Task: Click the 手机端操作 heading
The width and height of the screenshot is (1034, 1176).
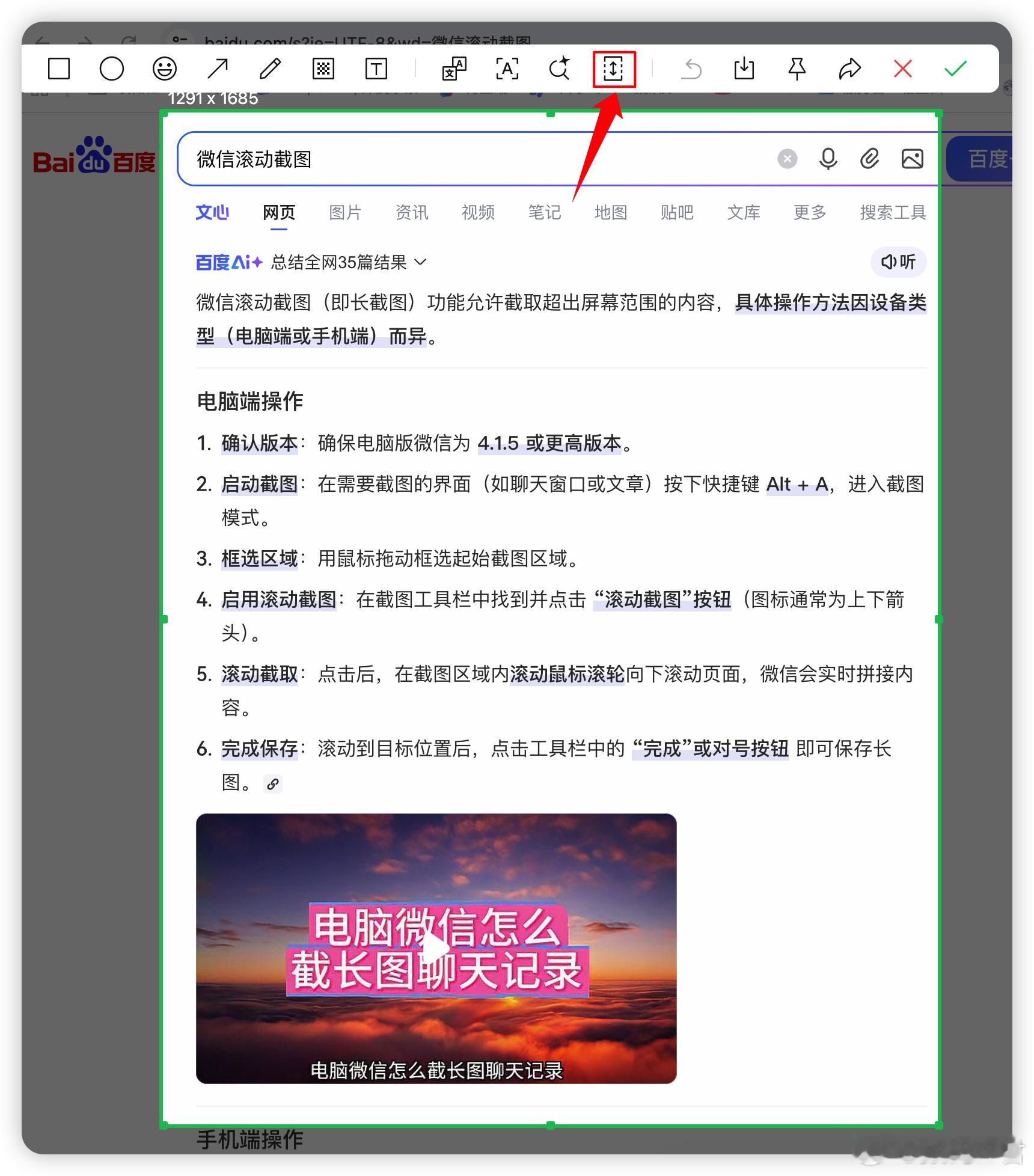Action: 250,1139
